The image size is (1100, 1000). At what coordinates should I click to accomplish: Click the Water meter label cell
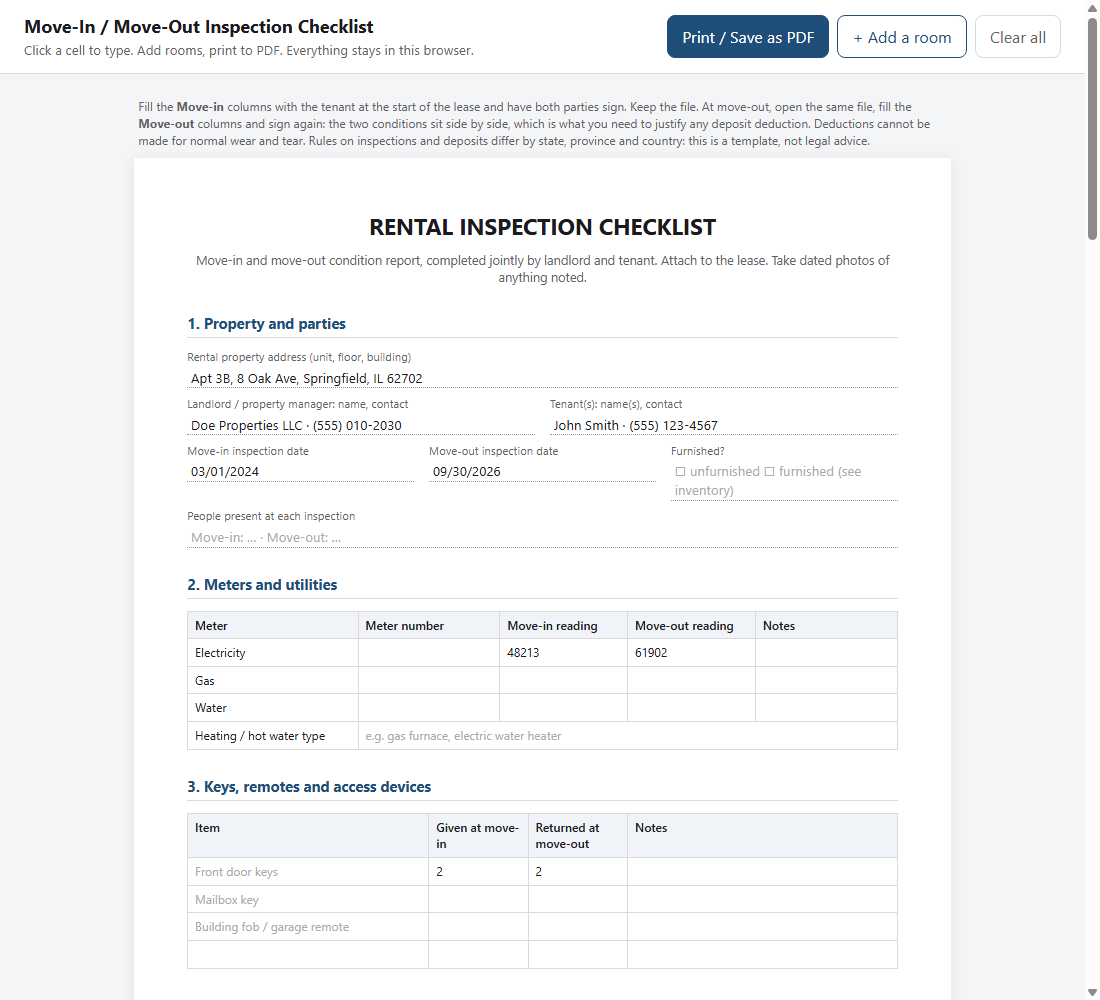tap(272, 707)
